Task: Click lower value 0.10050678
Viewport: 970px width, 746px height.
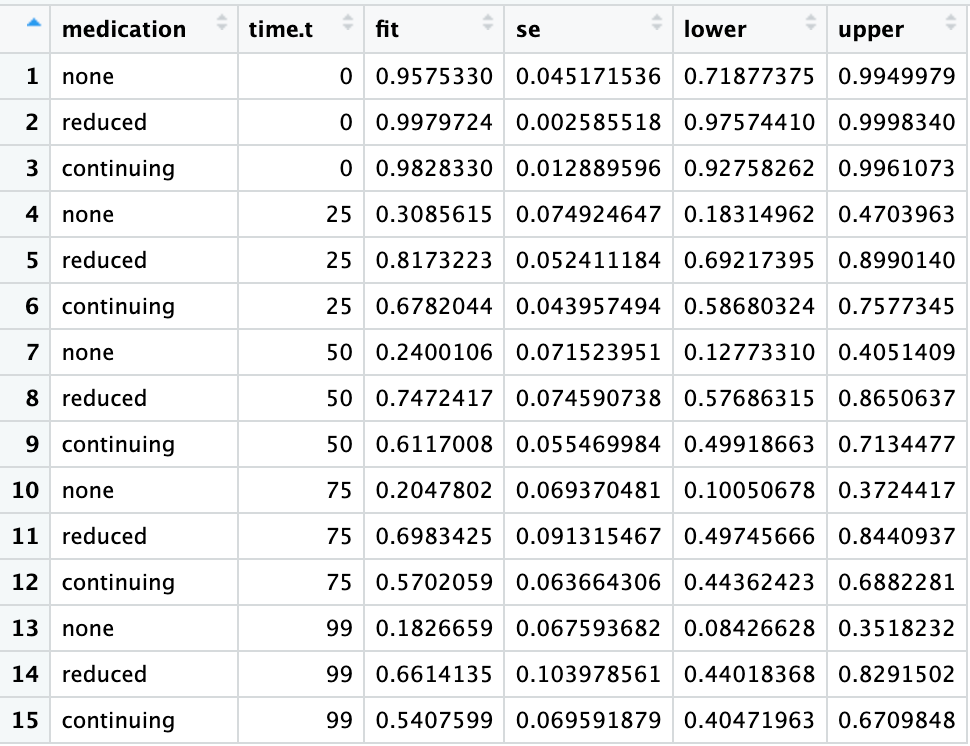Action: (x=749, y=490)
